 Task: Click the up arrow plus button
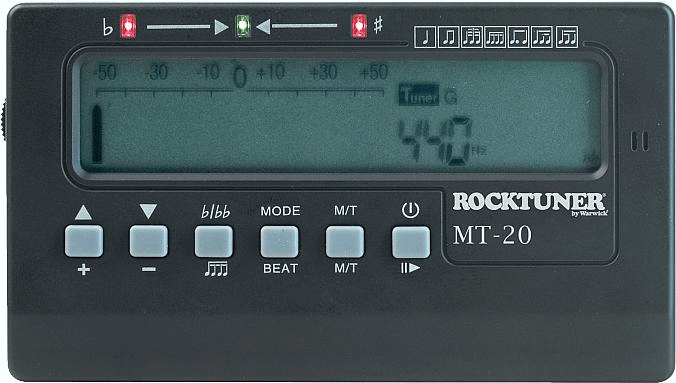(x=84, y=241)
